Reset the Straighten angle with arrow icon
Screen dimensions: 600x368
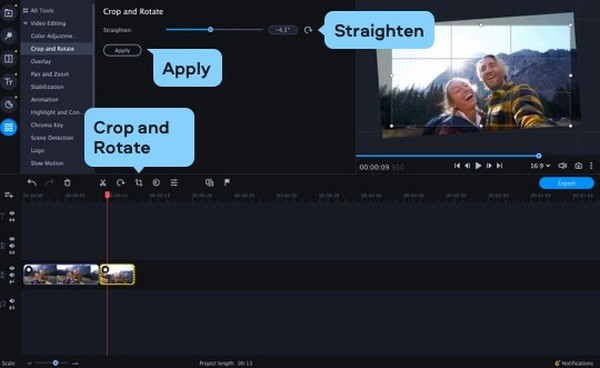pyautogui.click(x=308, y=30)
